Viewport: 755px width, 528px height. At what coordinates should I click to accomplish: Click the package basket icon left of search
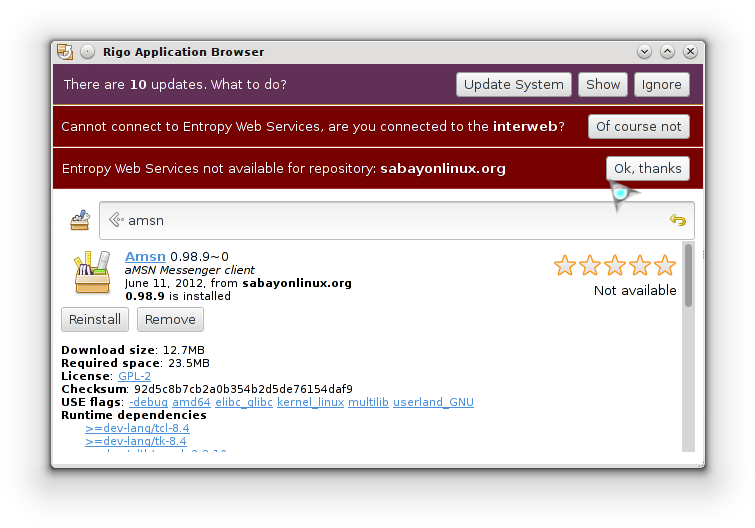click(x=80, y=220)
